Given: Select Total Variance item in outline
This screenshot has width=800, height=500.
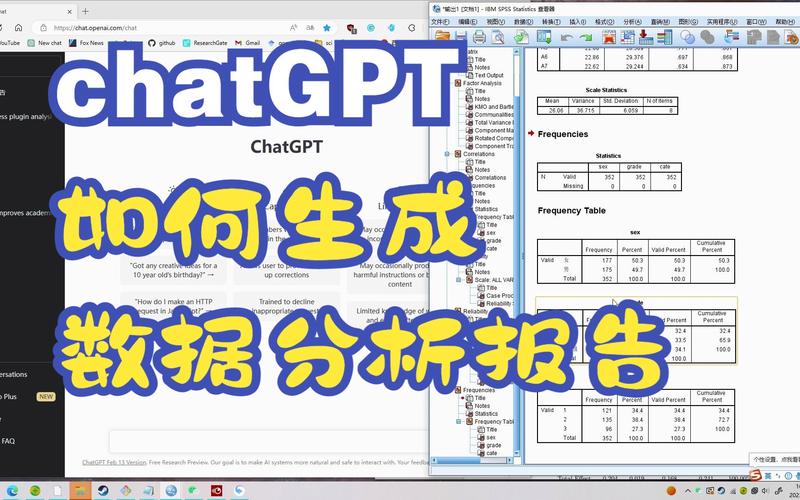Looking at the screenshot, I should [x=492, y=122].
